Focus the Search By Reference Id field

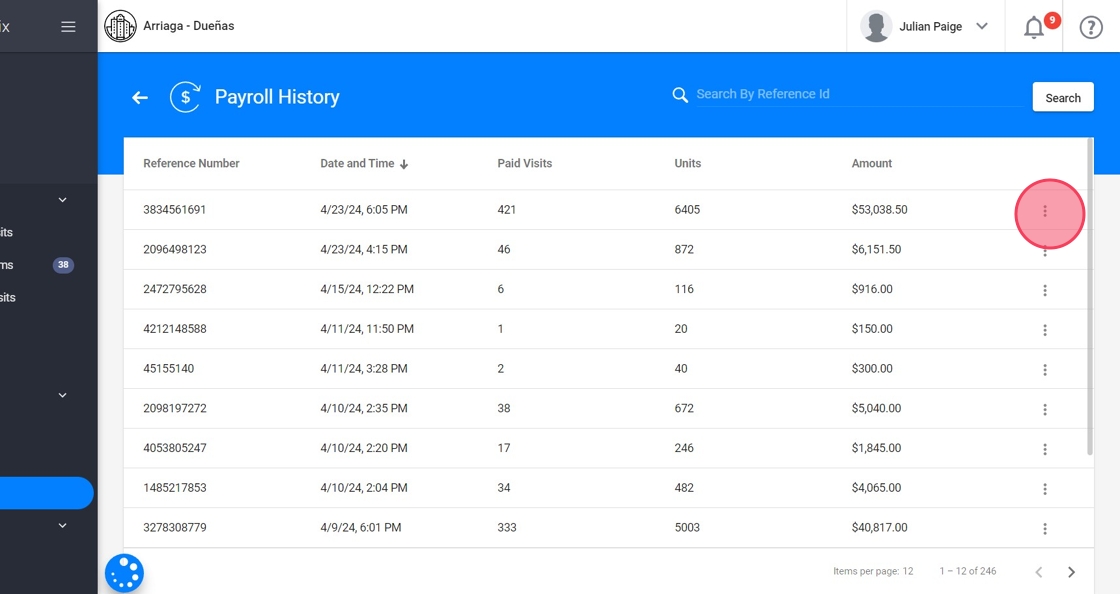860,94
